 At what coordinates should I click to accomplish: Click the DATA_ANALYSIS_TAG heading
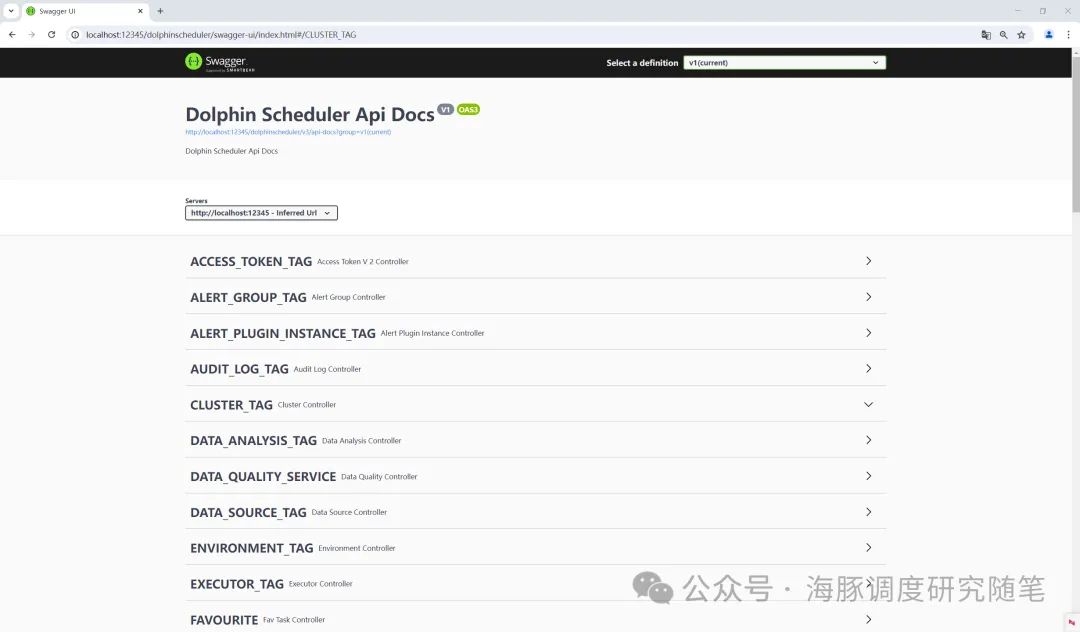tap(253, 441)
